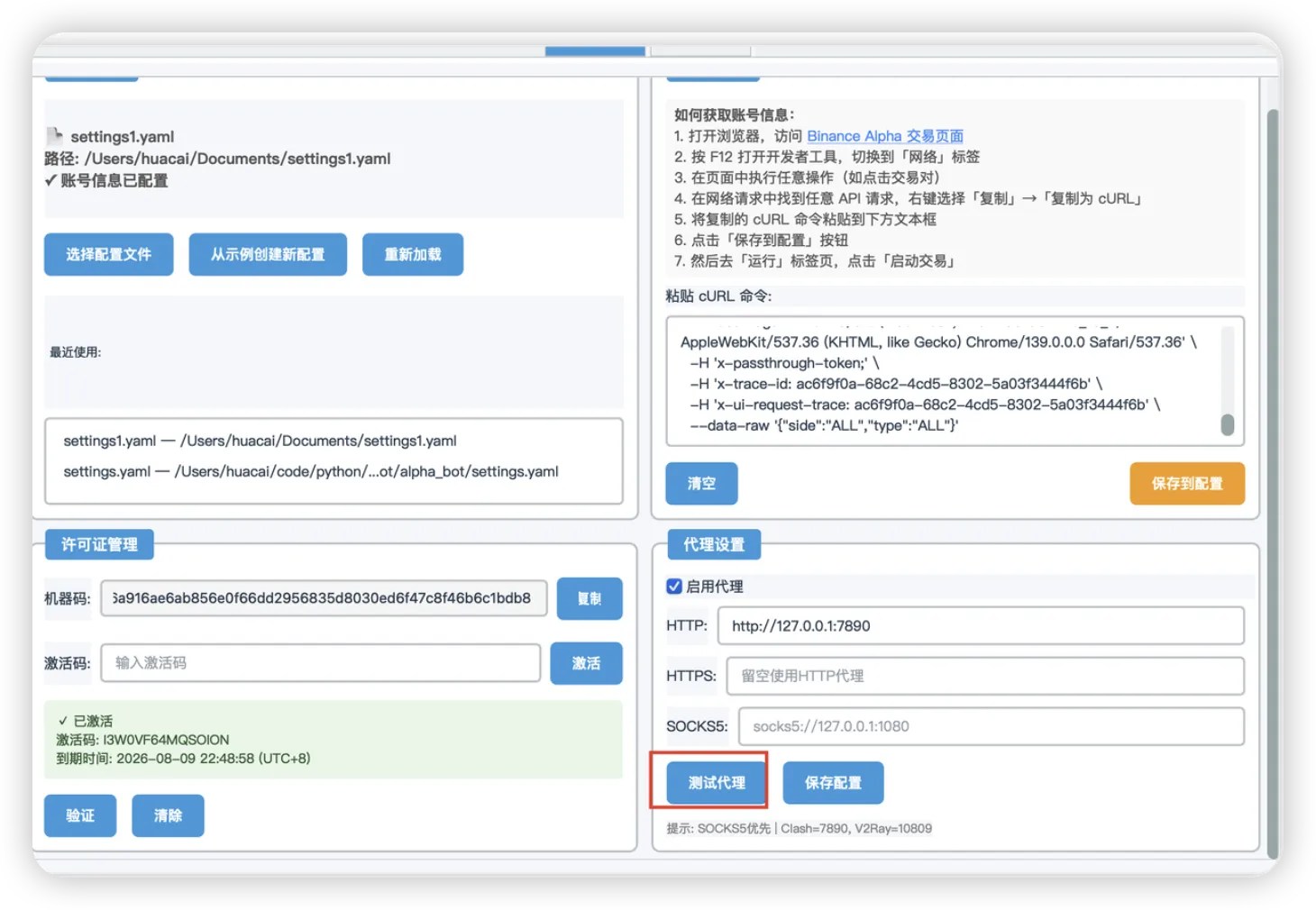The width and height of the screenshot is (1316, 910).
Task: Save proxy settings with 保存配置
Action: (x=833, y=783)
